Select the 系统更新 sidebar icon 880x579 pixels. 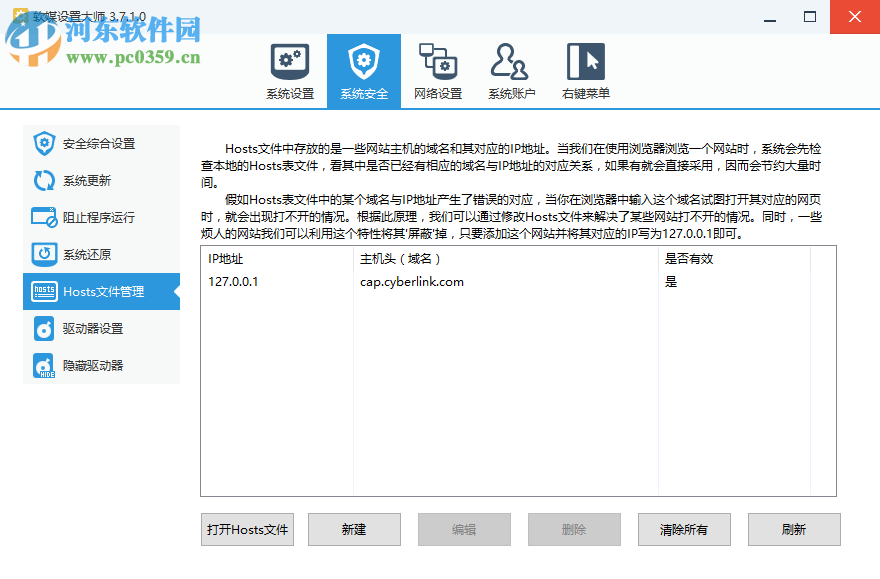43,180
